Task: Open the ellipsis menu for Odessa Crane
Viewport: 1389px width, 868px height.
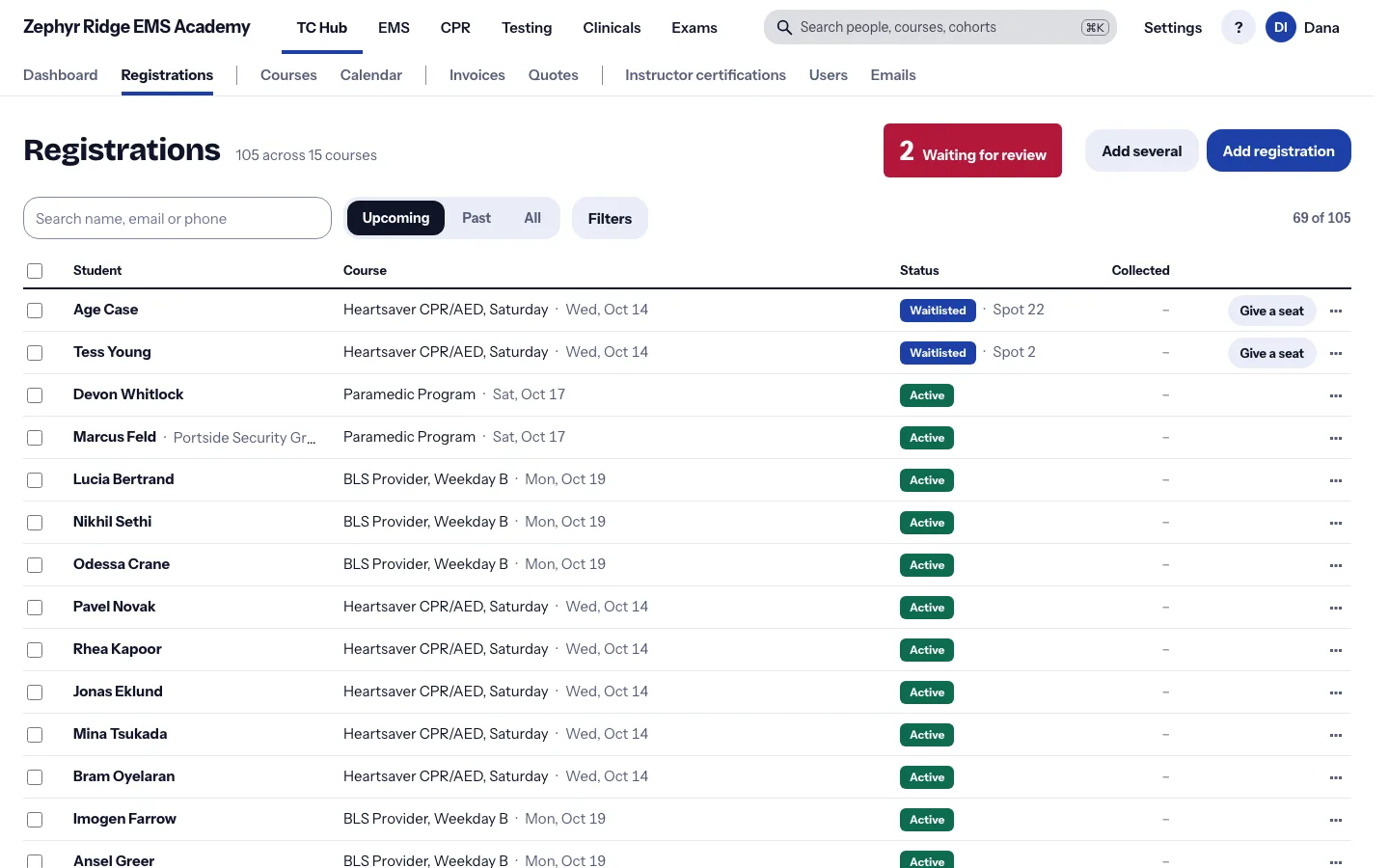Action: pyautogui.click(x=1336, y=565)
